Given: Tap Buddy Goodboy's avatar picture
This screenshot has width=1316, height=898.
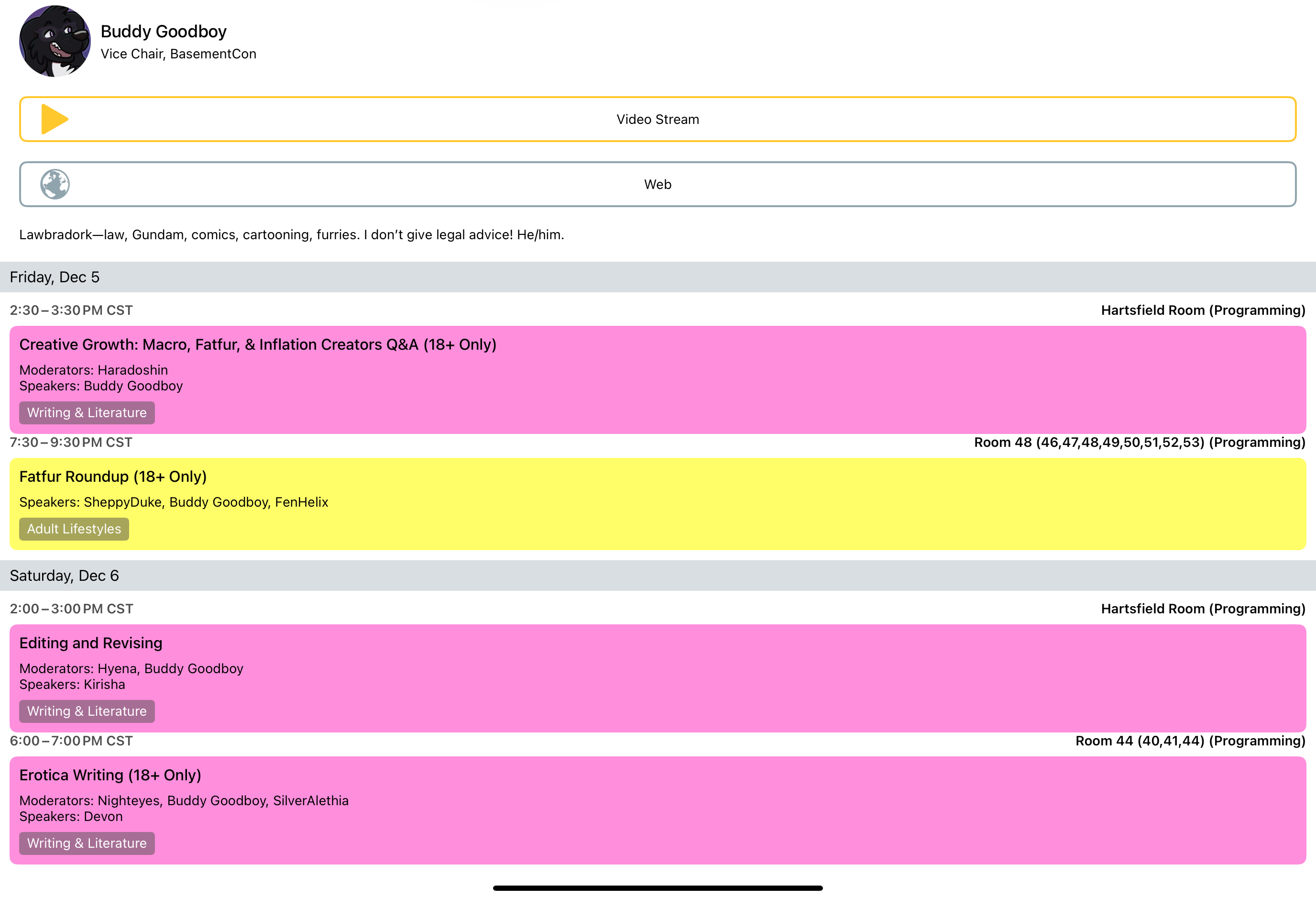Looking at the screenshot, I should click(x=55, y=40).
